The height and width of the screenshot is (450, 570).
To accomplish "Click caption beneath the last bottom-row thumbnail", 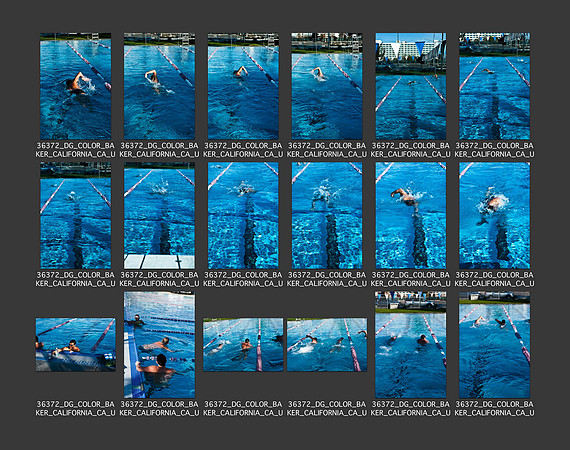I will point(494,409).
